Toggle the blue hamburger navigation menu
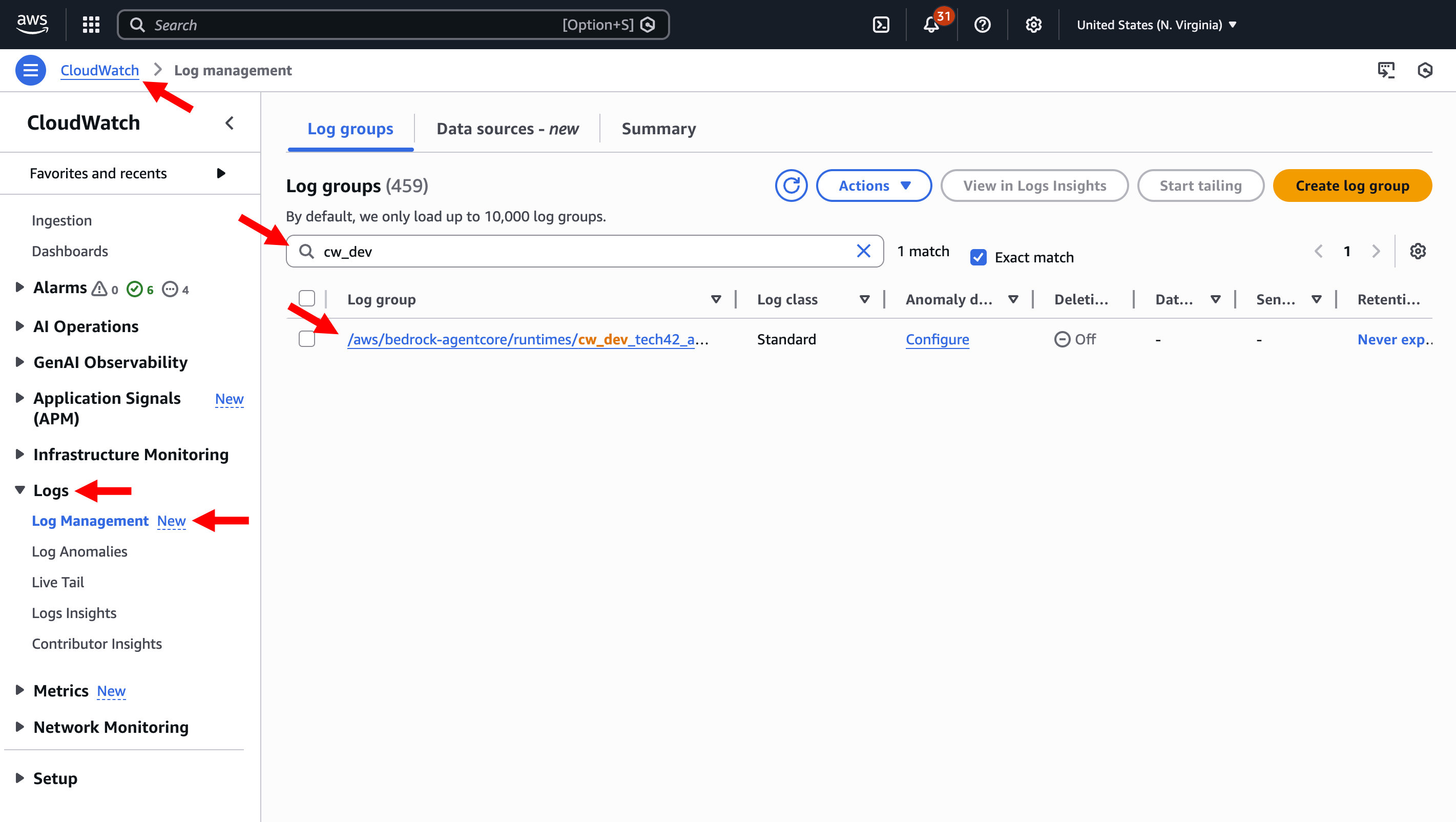The width and height of the screenshot is (1456, 822). tap(31, 70)
